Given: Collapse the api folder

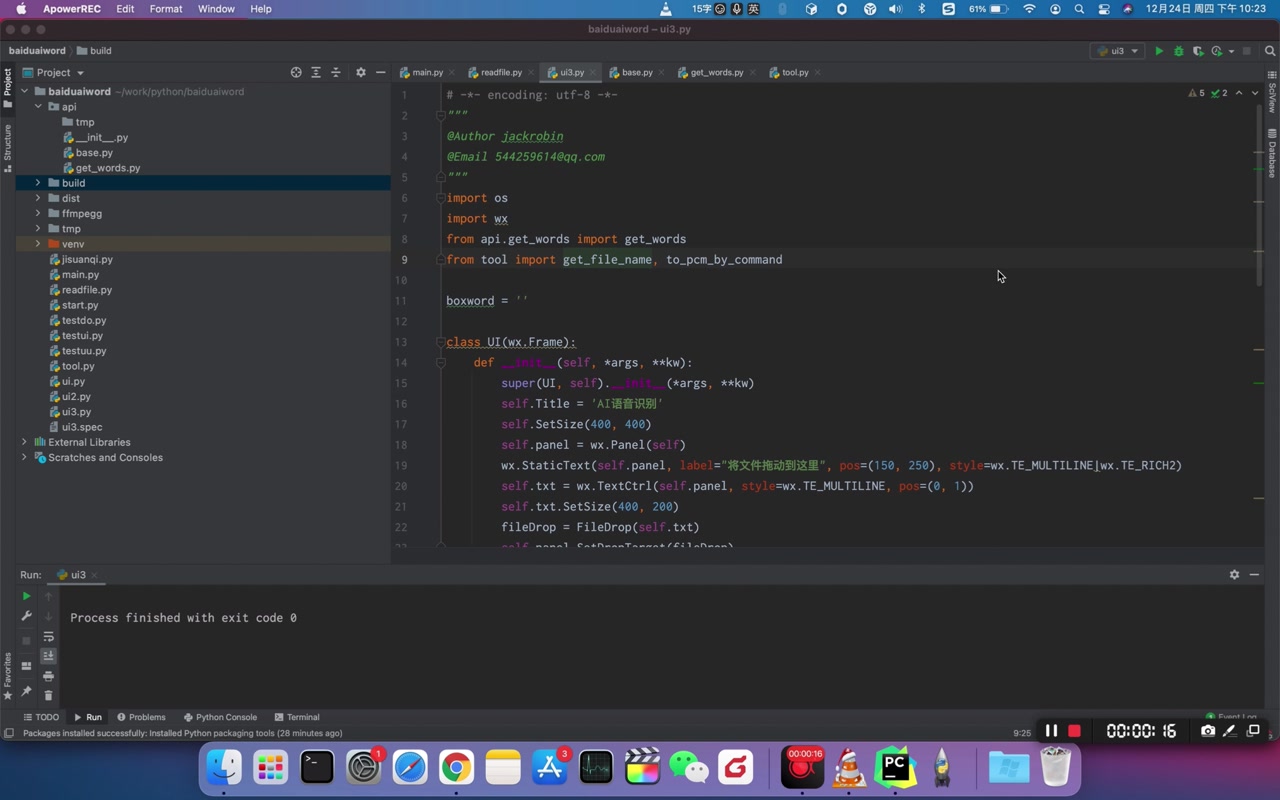Looking at the screenshot, I should pyautogui.click(x=38, y=107).
